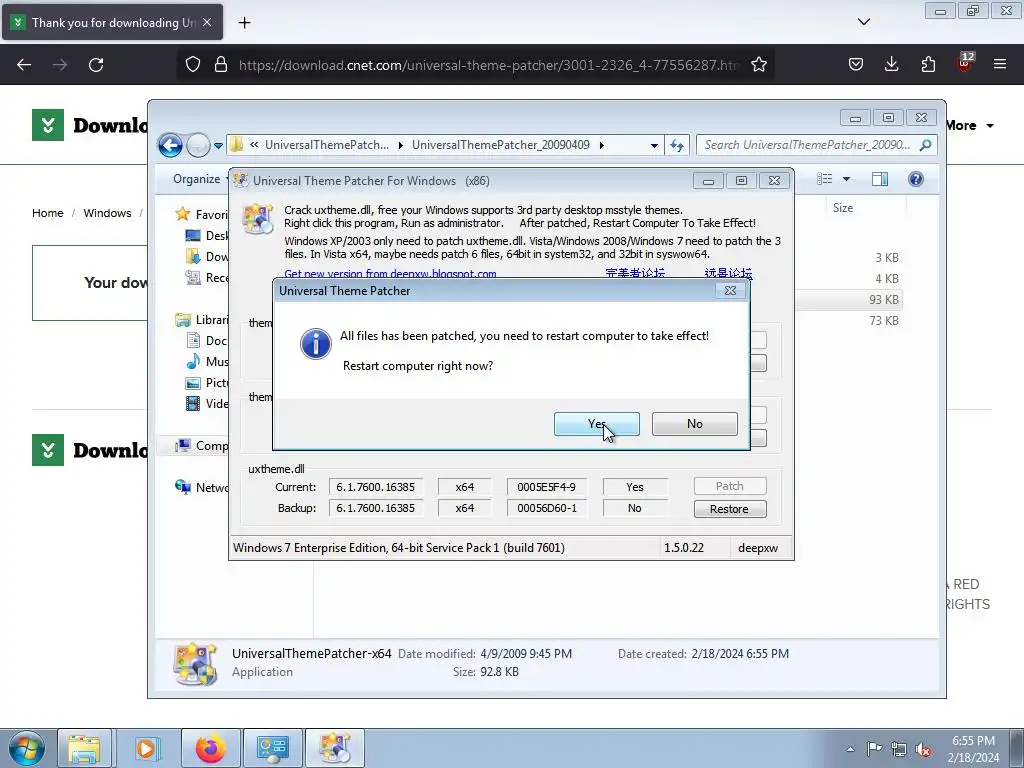Click the Firefox URL address bar

488,65
